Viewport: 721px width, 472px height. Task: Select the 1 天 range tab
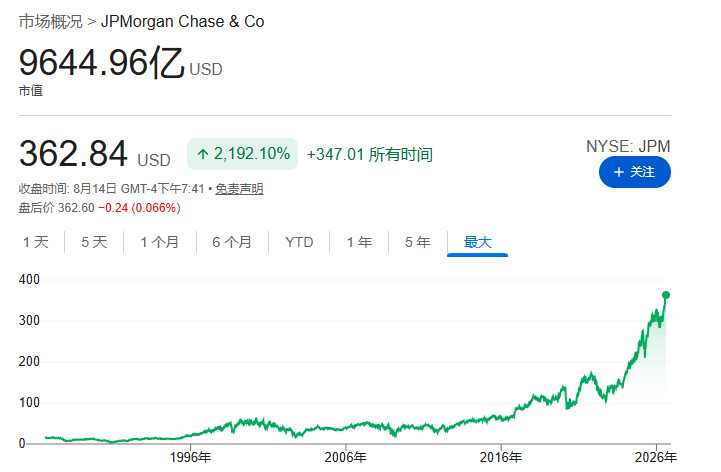click(36, 242)
